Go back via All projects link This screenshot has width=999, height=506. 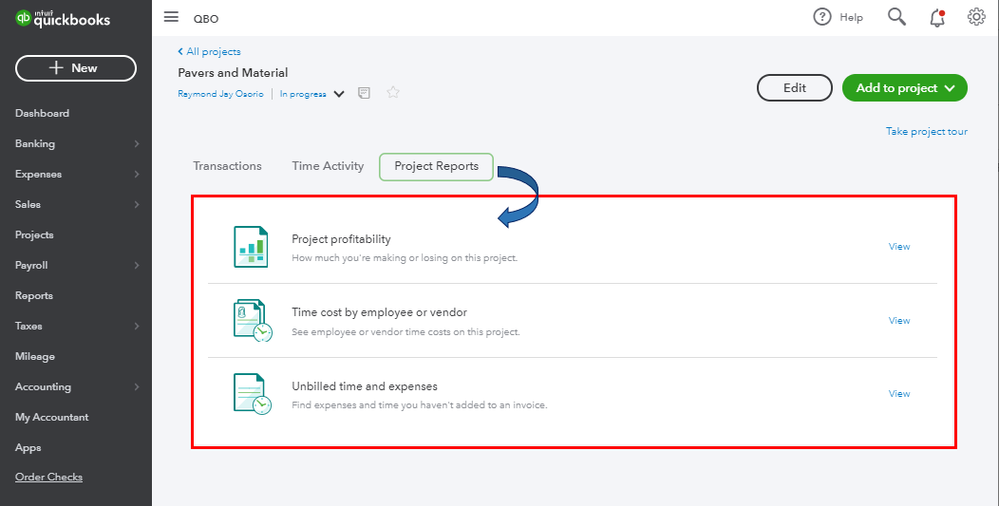coord(209,51)
